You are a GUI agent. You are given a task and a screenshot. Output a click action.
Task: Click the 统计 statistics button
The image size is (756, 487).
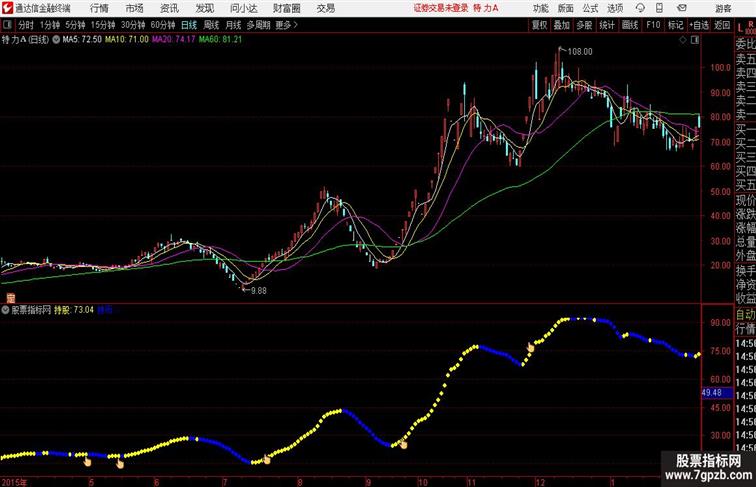click(607, 25)
